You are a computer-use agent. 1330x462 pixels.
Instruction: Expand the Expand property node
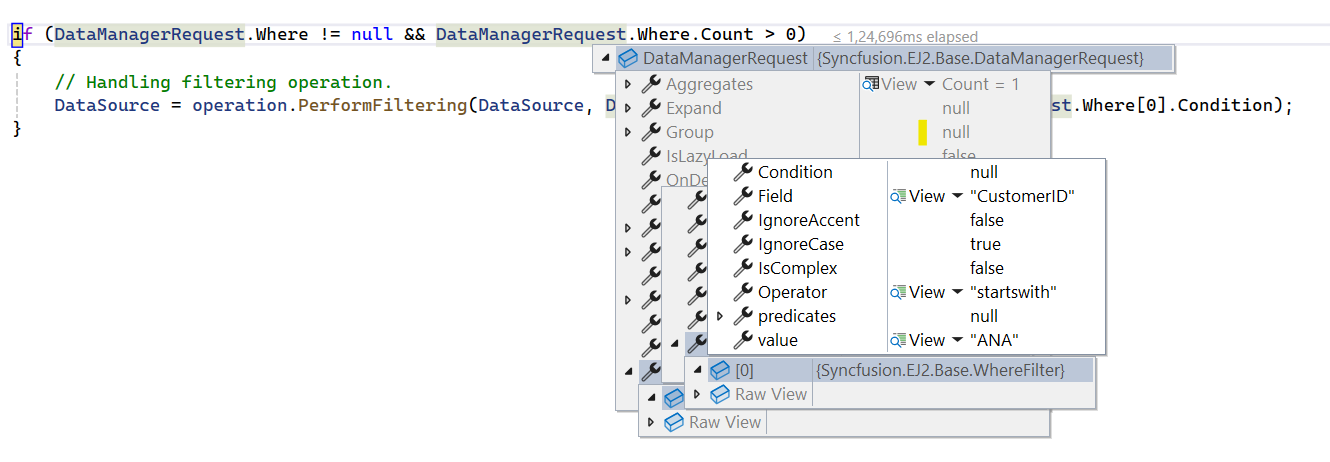tap(628, 108)
